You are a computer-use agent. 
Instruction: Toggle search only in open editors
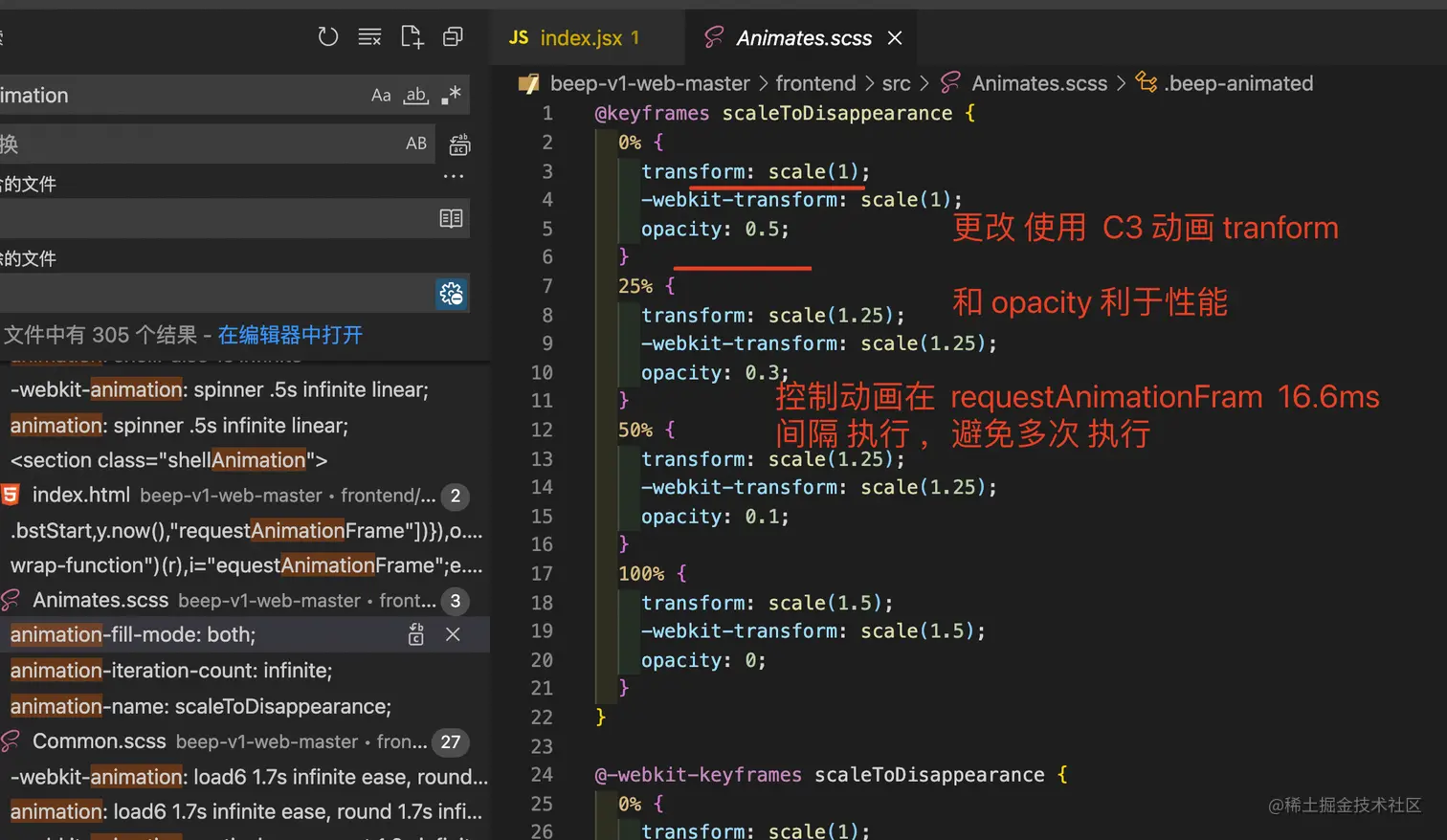(451, 218)
